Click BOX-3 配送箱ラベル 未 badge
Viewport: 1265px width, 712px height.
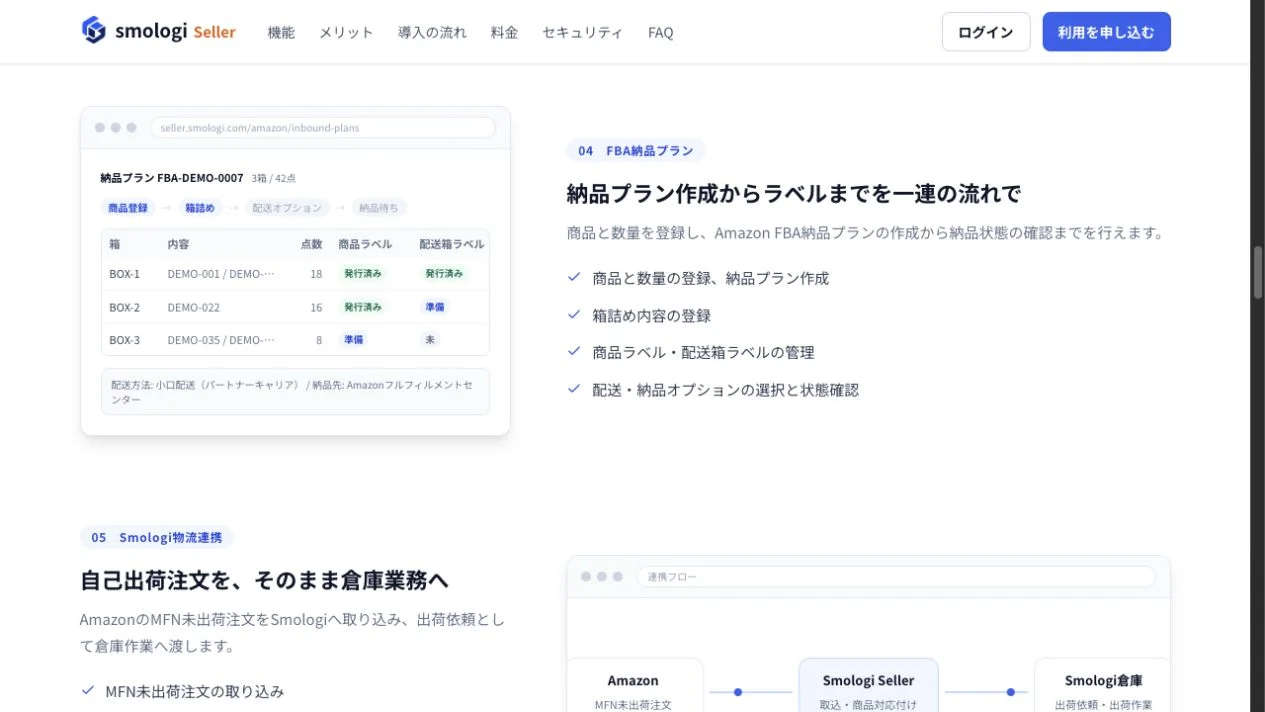[x=430, y=340]
